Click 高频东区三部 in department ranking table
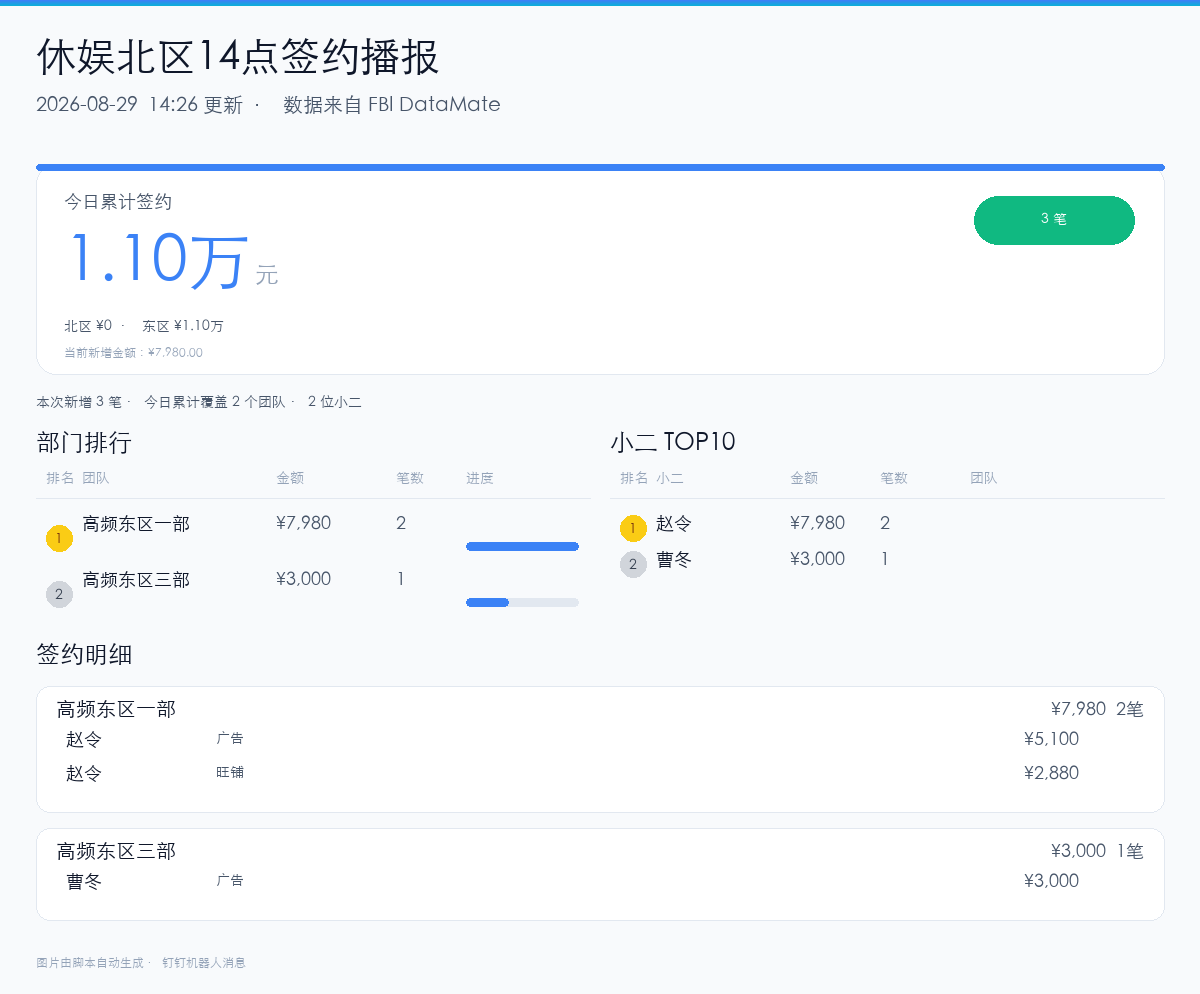Viewport: 1200px width, 994px height. (136, 579)
